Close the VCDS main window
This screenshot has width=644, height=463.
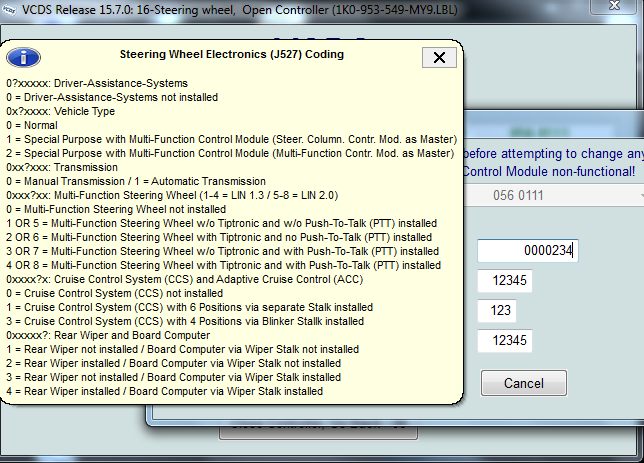pos(614,6)
